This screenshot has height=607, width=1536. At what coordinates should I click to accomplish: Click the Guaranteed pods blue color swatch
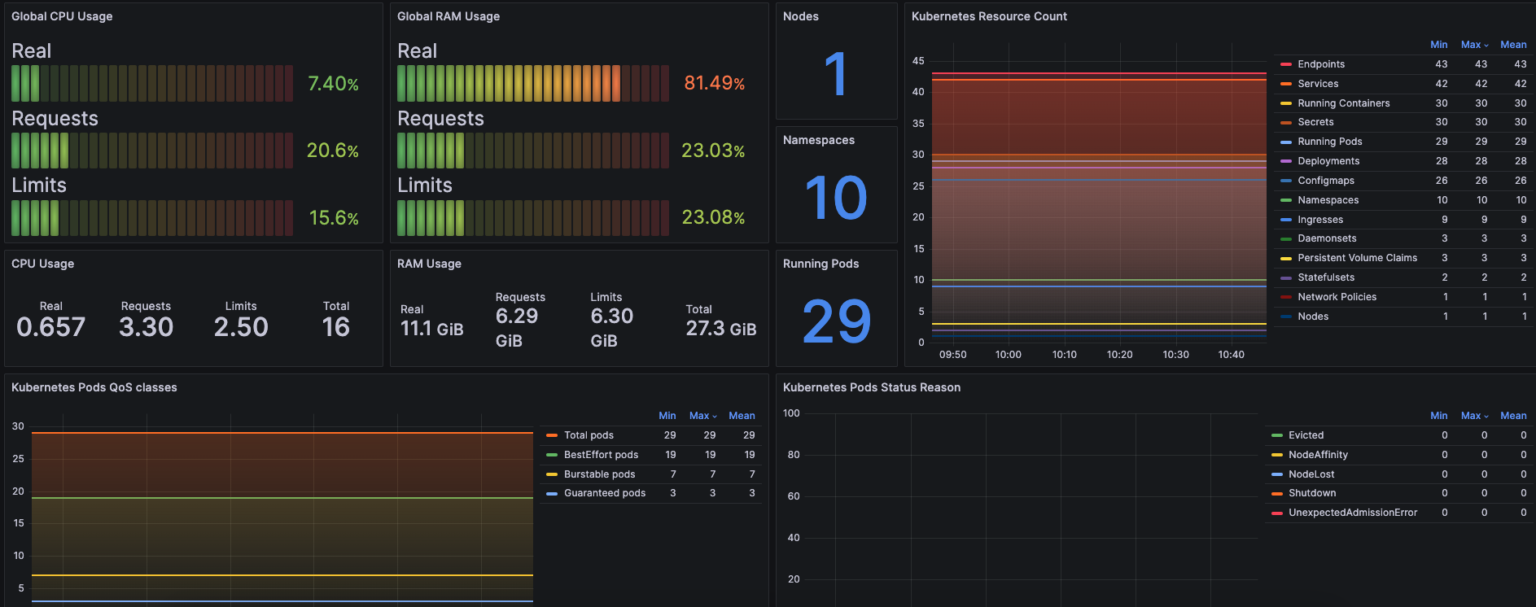point(552,493)
